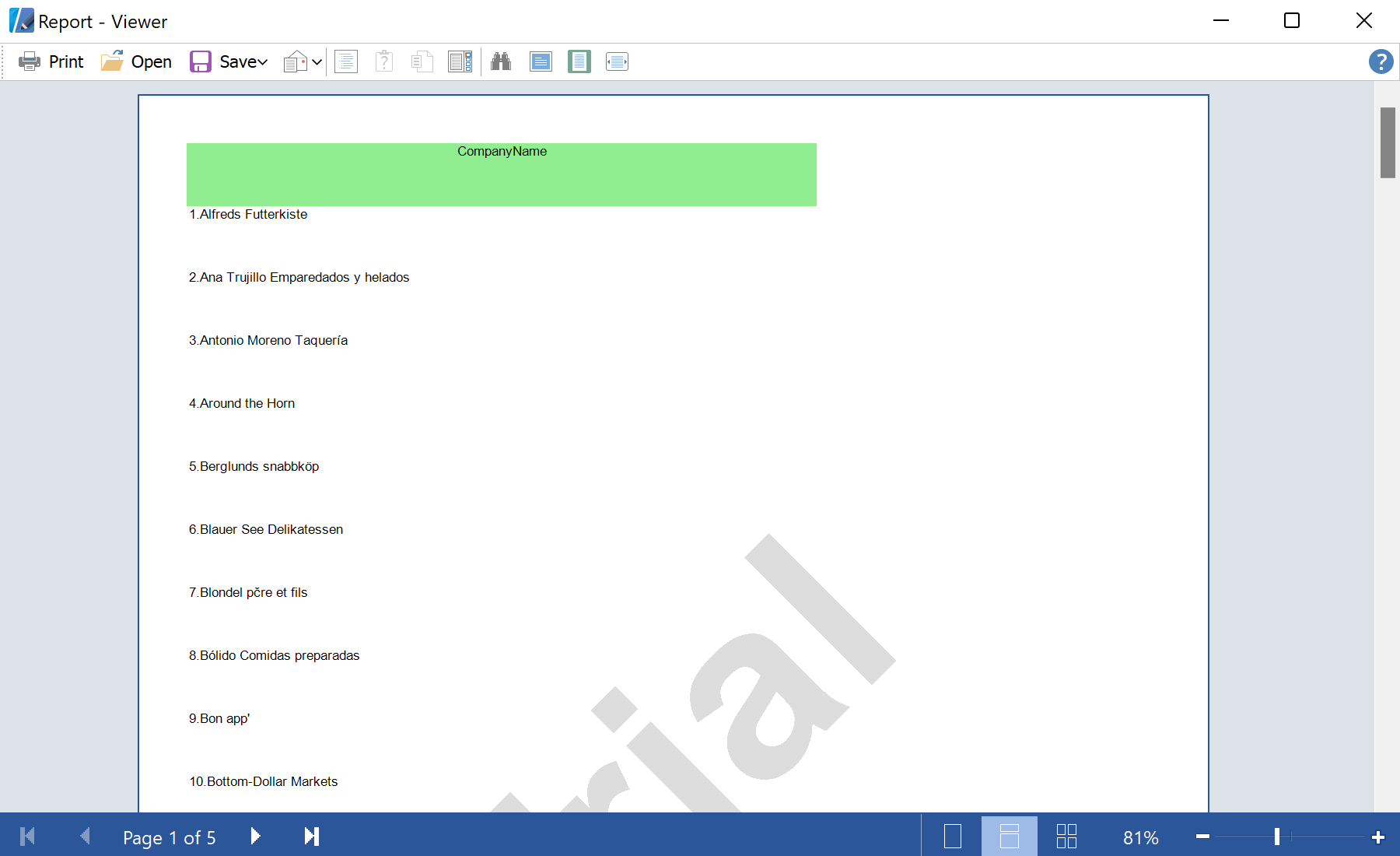Click the Print button in toolbar

click(51, 61)
